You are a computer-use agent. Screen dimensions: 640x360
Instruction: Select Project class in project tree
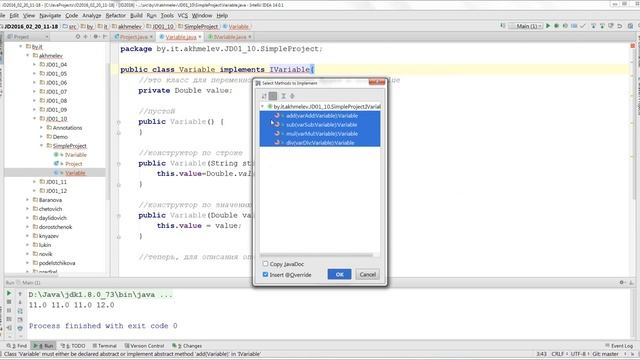pos(73,164)
